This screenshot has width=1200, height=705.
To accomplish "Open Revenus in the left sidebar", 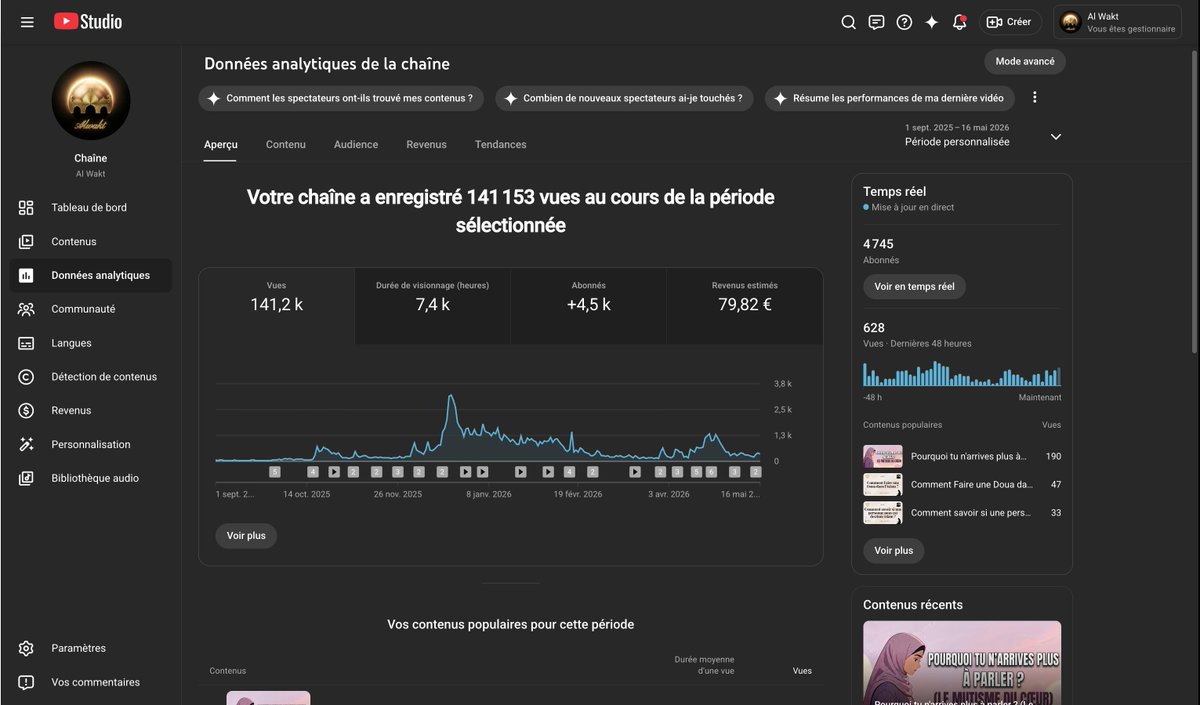I will click(x=91, y=411).
